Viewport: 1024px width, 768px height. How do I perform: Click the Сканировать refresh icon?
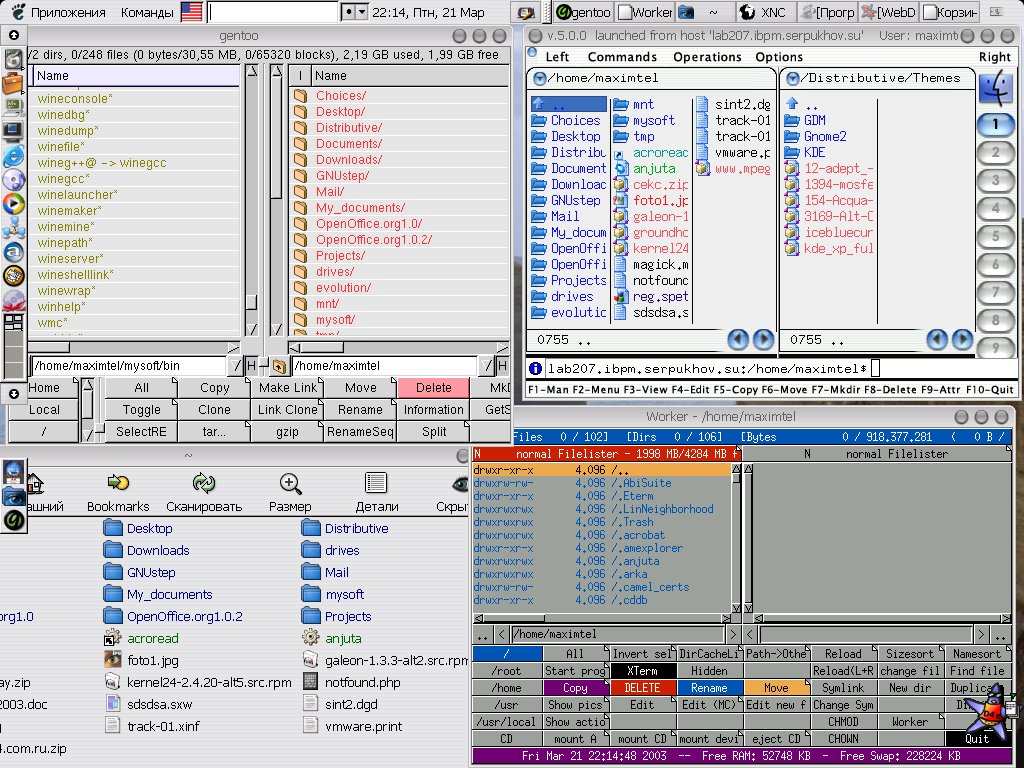pos(204,483)
